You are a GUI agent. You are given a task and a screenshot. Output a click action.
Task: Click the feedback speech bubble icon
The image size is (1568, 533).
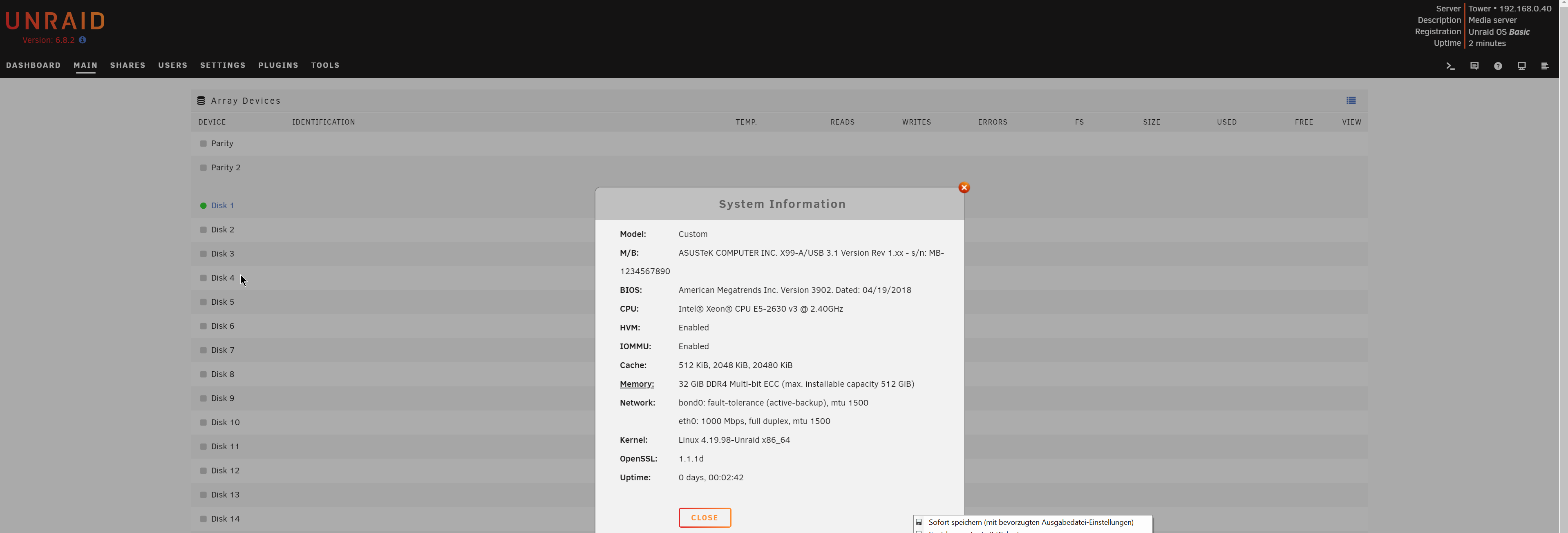tap(1474, 66)
